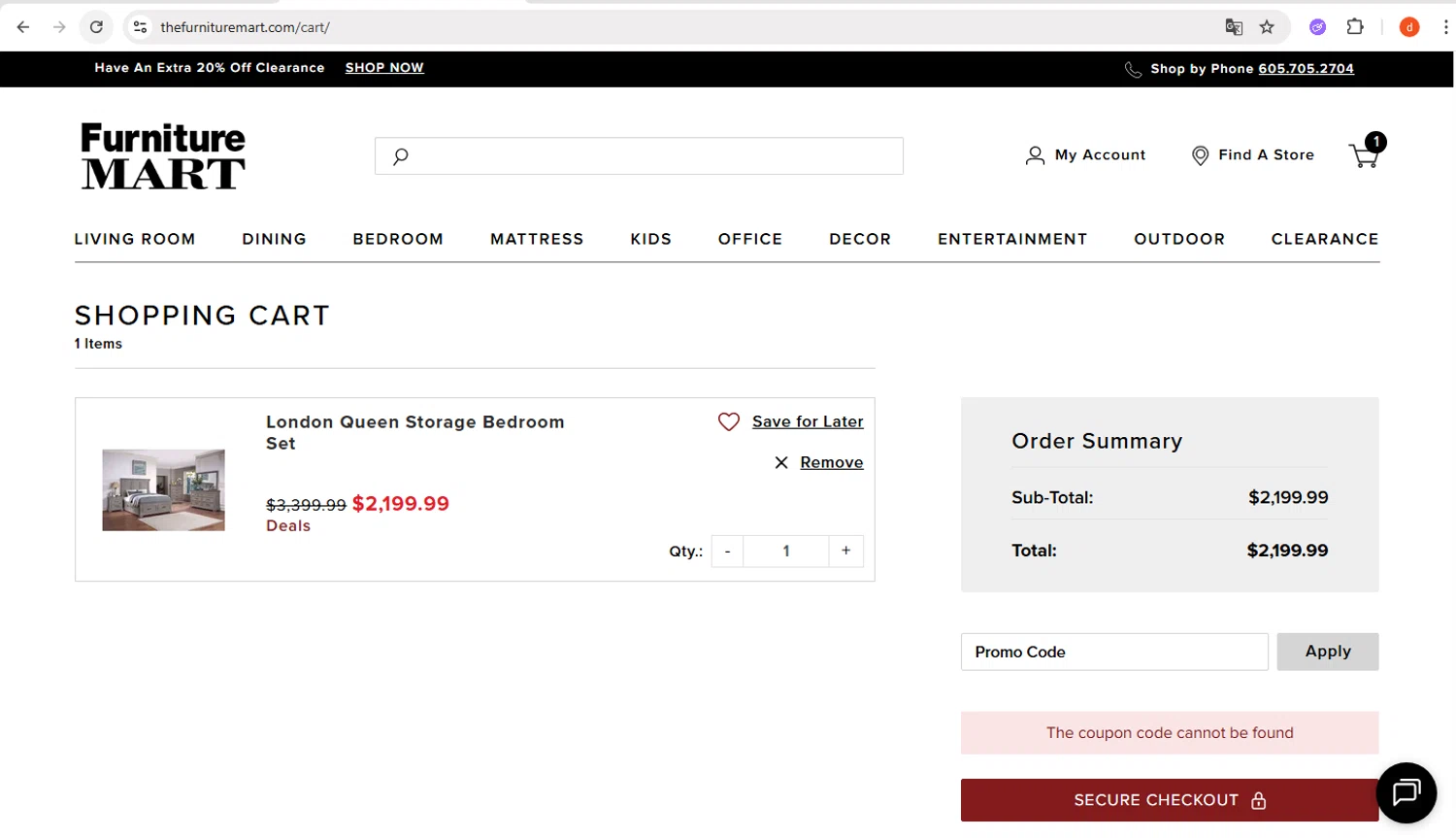This screenshot has height=838, width=1456.
Task: Open the extensions puzzle icon
Action: [x=1355, y=27]
